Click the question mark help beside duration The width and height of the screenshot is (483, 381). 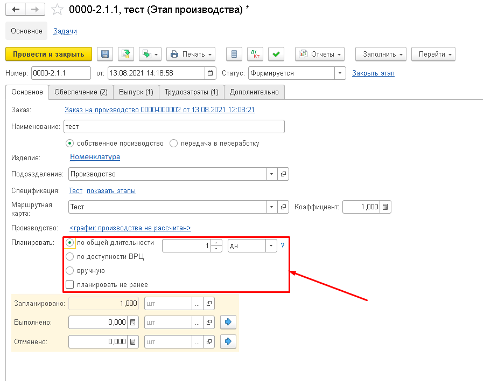pos(283,245)
